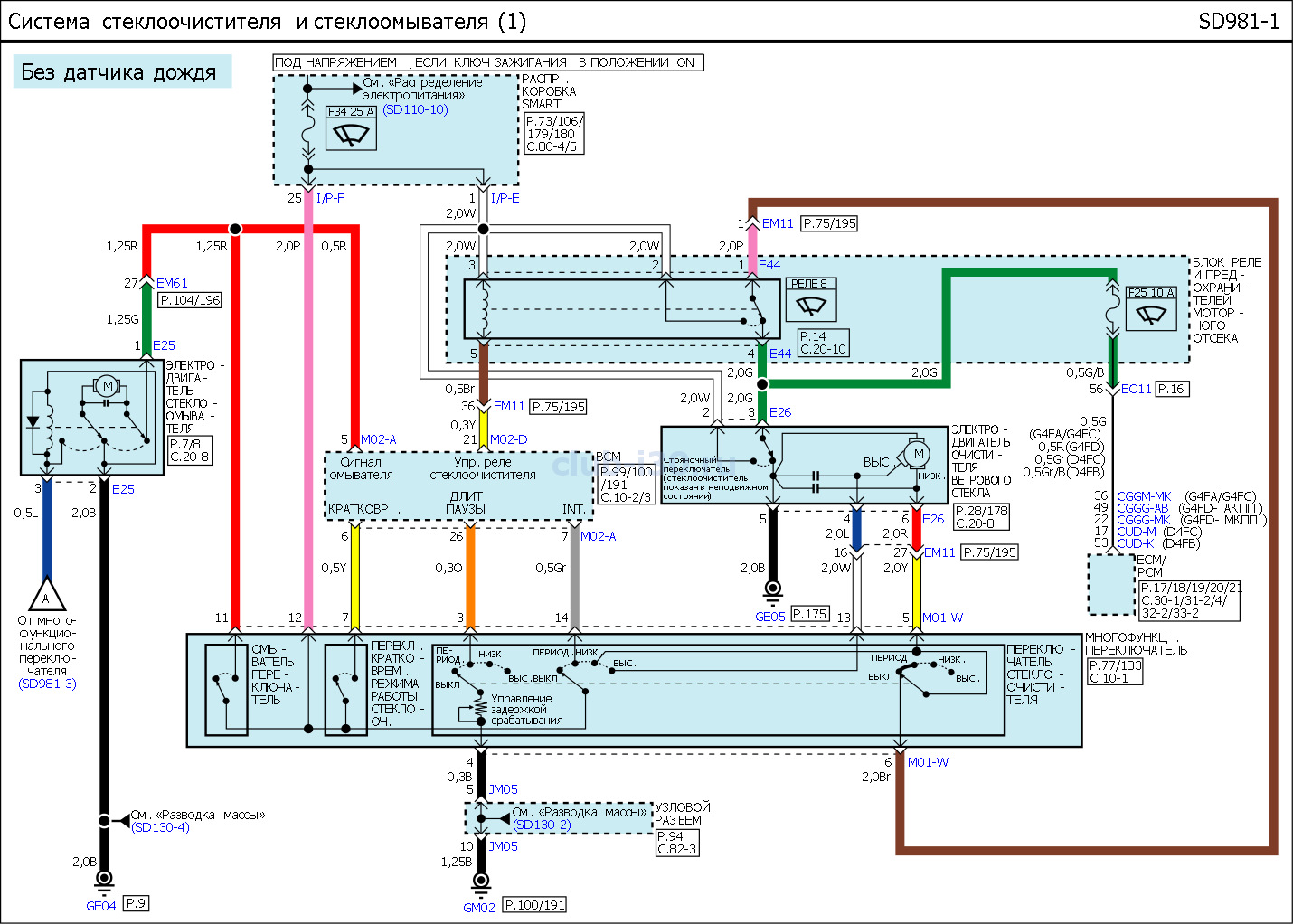Click the GE05 ground label
Image resolution: width=1293 pixels, height=924 pixels.
[770, 617]
